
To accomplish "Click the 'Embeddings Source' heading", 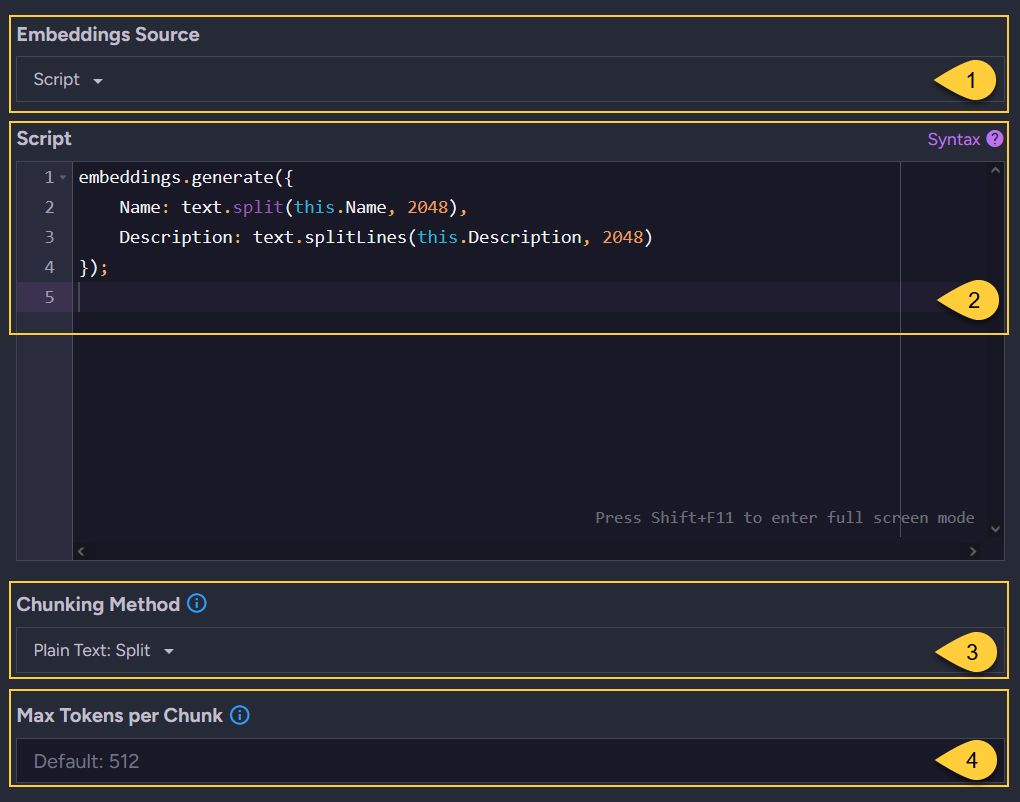I will coord(108,34).
